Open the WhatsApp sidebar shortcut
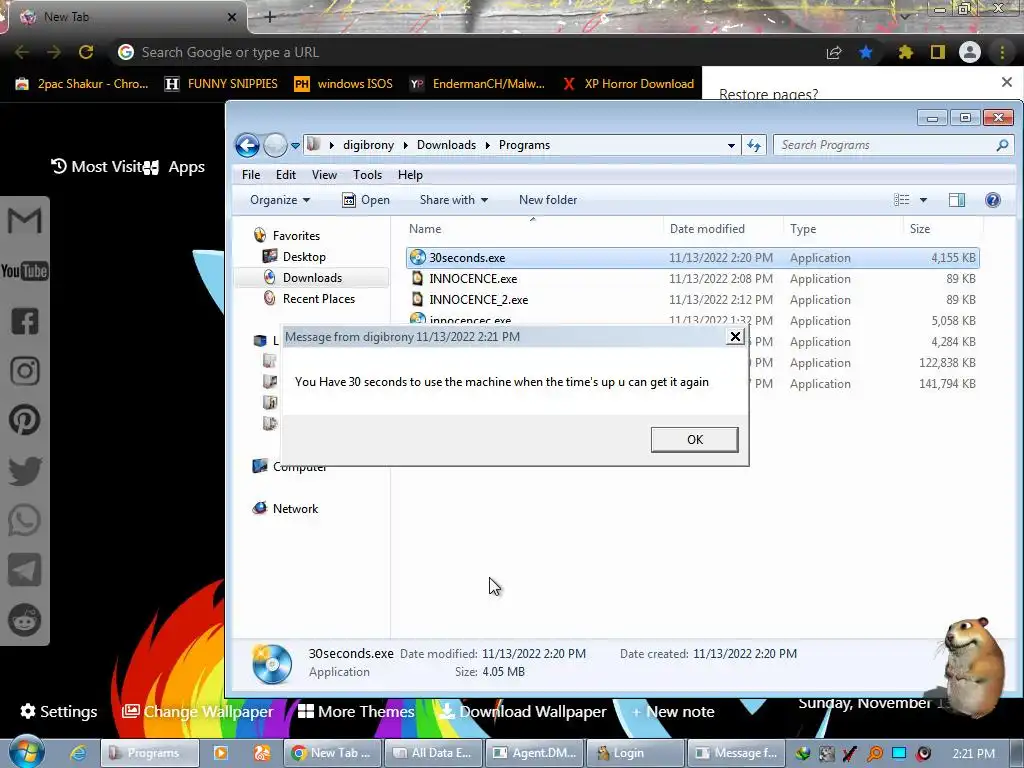1024x768 pixels. [x=24, y=520]
